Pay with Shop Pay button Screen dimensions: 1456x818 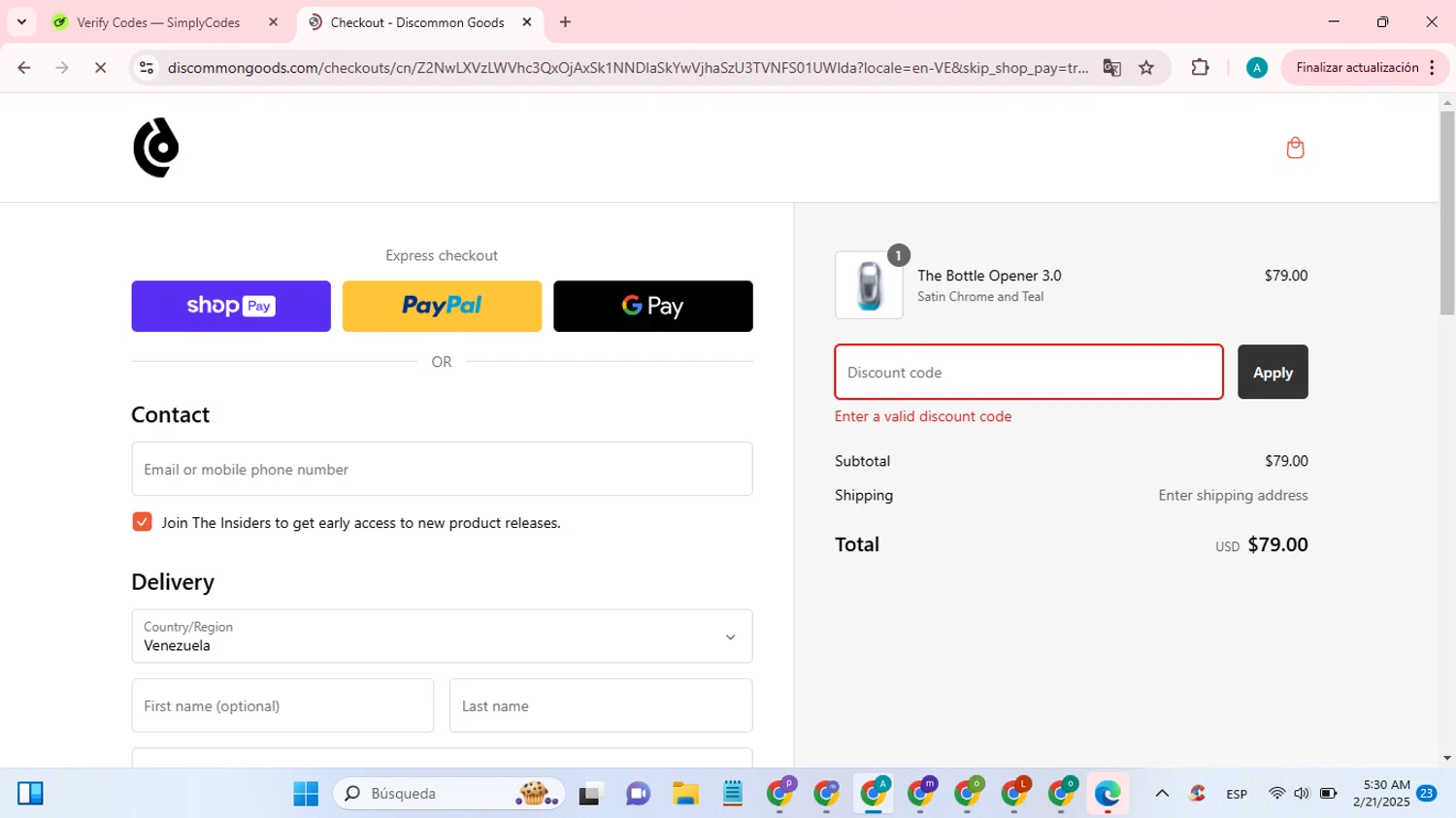tap(231, 307)
